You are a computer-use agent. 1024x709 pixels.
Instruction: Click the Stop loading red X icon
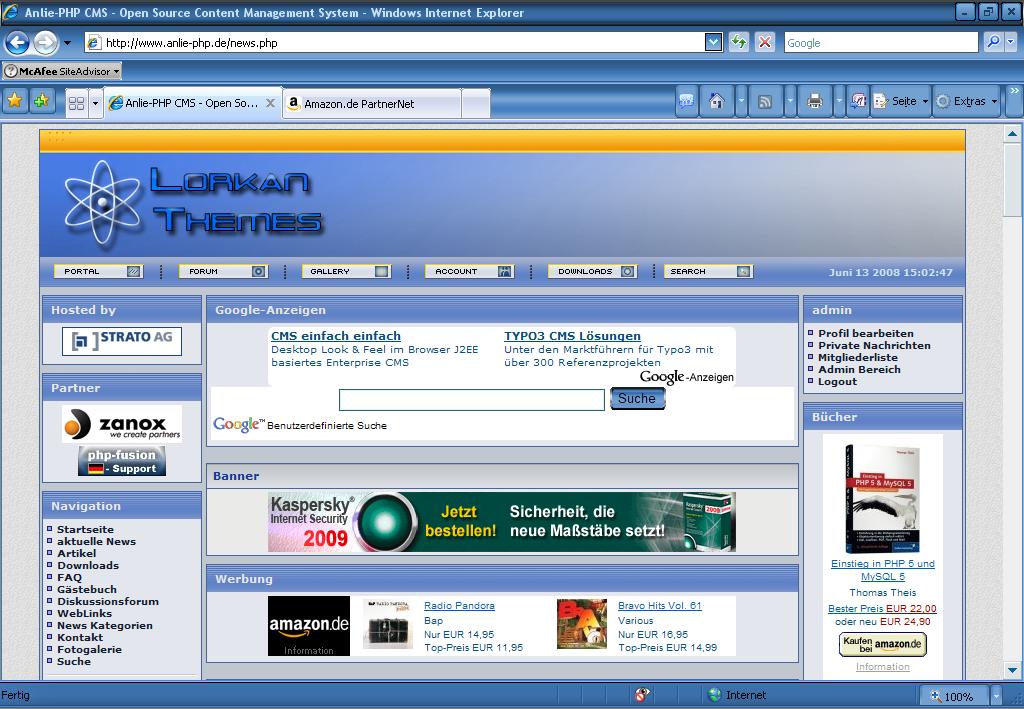pyautogui.click(x=764, y=42)
